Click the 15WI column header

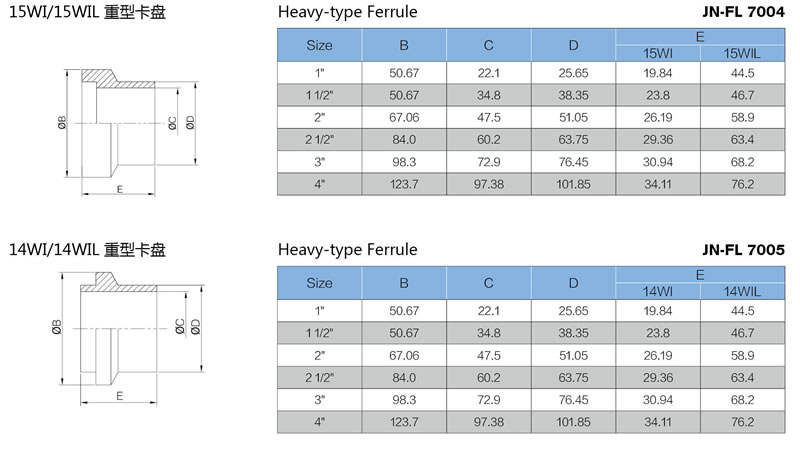(x=658, y=54)
